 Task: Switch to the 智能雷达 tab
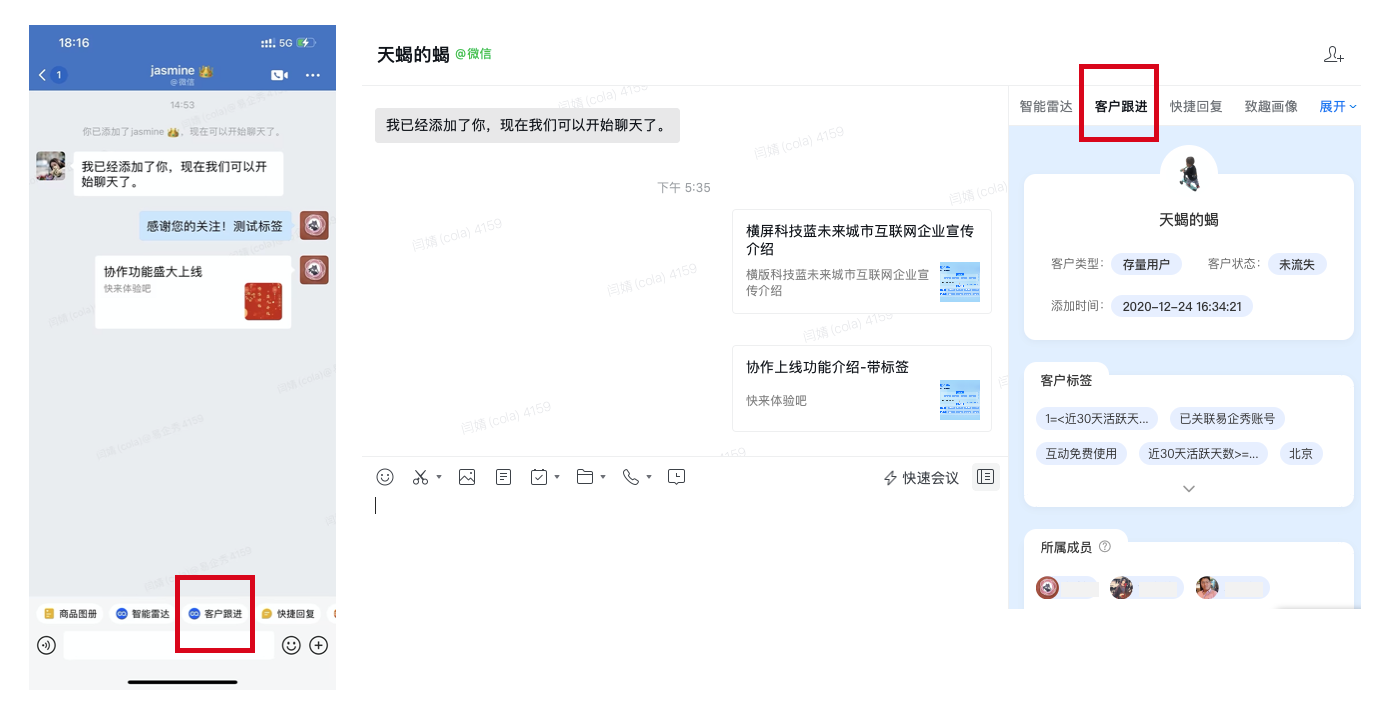pos(1046,106)
